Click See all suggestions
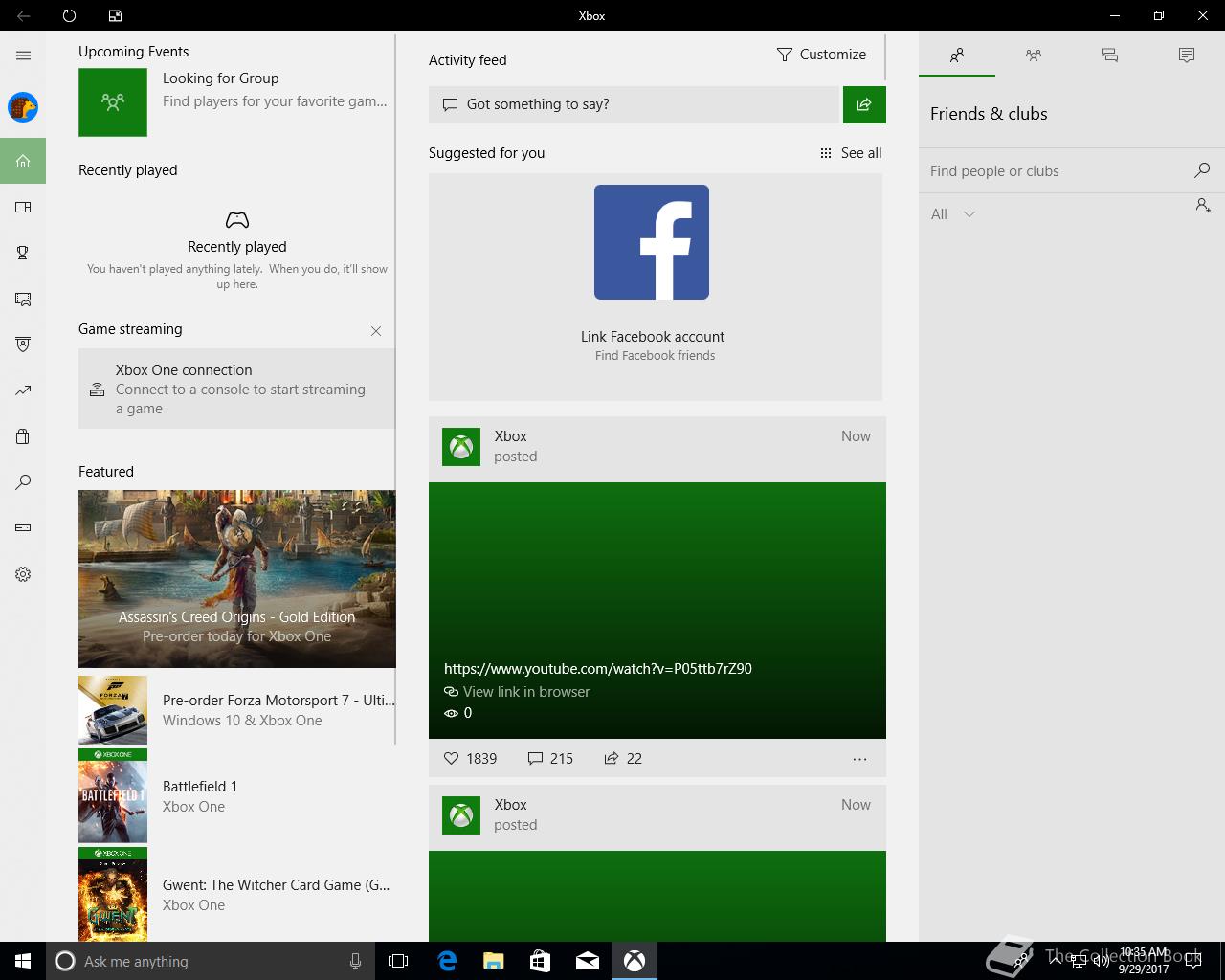 851,153
